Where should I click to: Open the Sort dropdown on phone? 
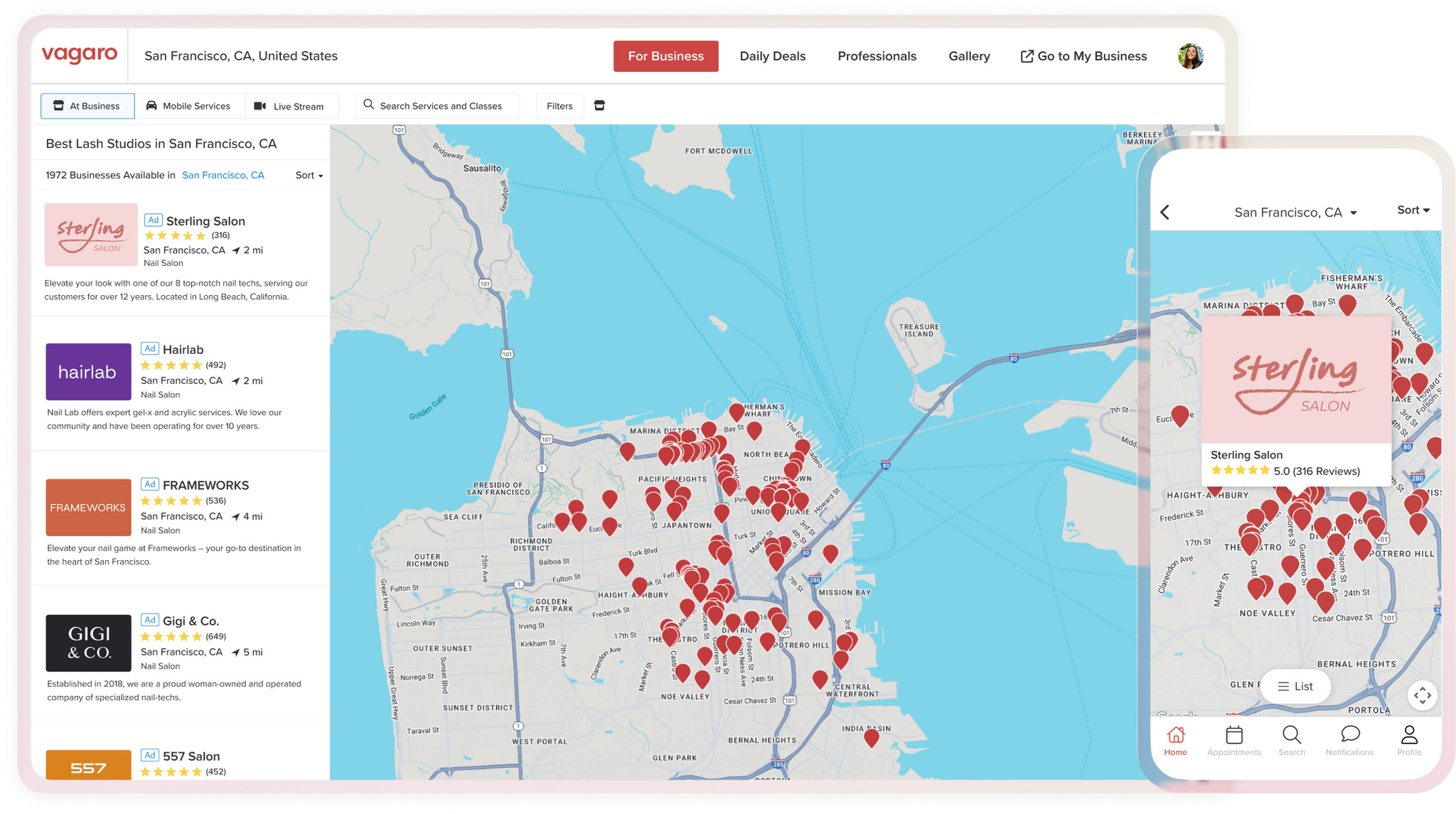(1413, 210)
